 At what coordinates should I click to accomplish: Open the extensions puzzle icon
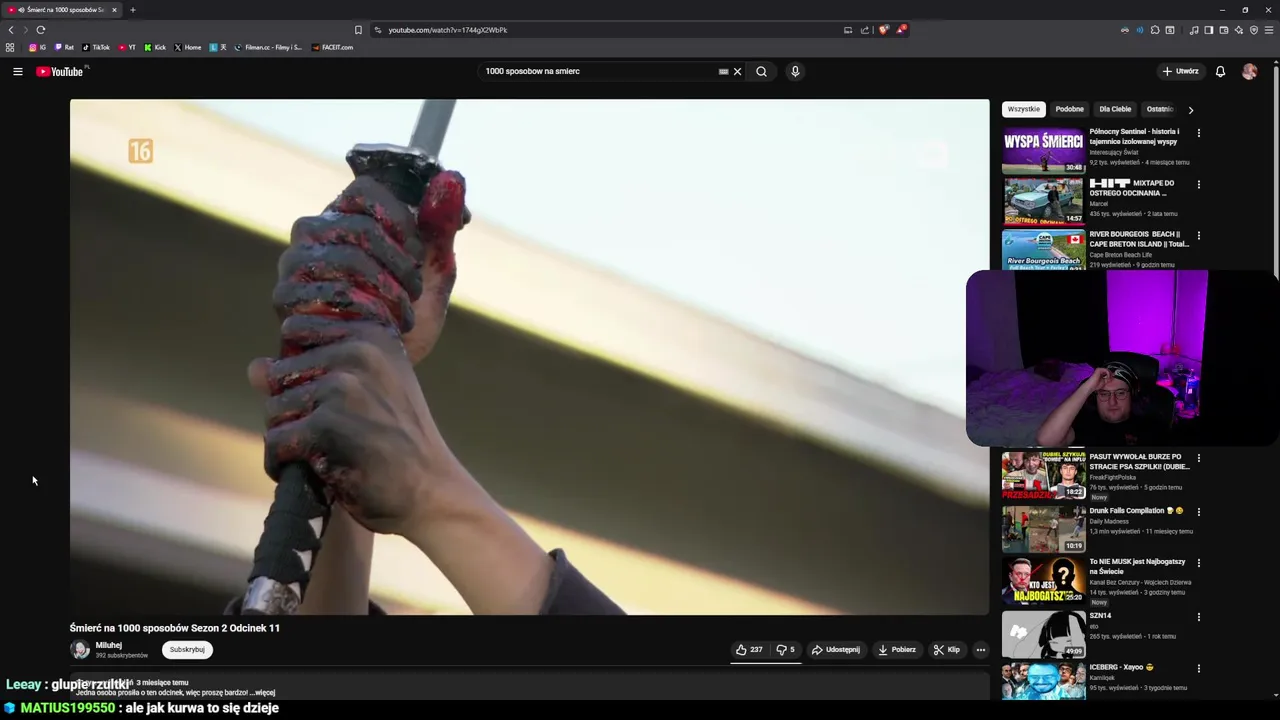pyautogui.click(x=1155, y=30)
